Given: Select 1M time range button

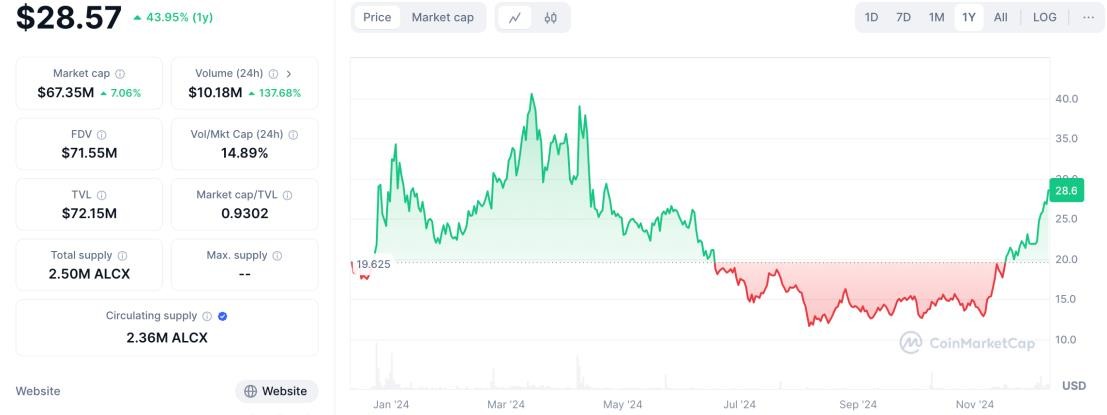Looking at the screenshot, I should coord(936,17).
